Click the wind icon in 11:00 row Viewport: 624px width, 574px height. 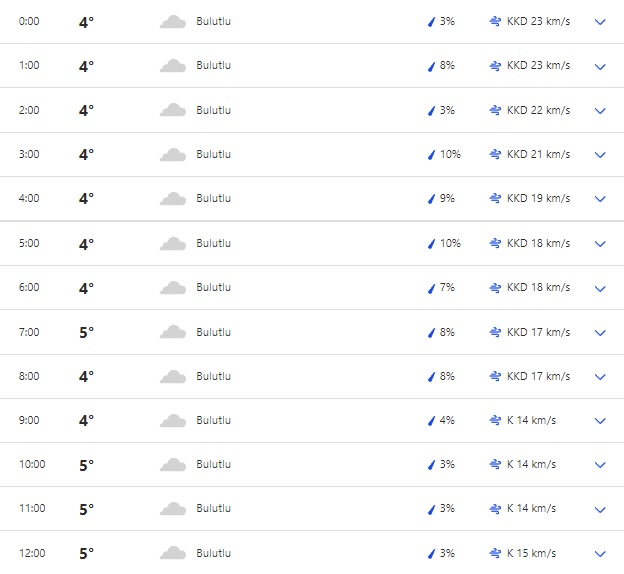point(494,509)
